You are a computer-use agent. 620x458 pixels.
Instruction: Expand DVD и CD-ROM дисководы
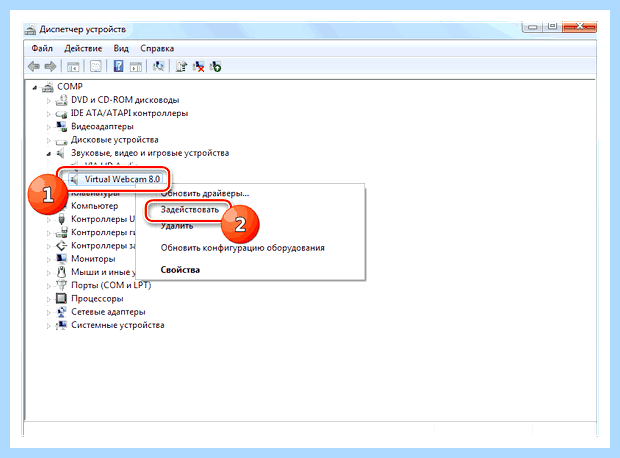click(49, 101)
